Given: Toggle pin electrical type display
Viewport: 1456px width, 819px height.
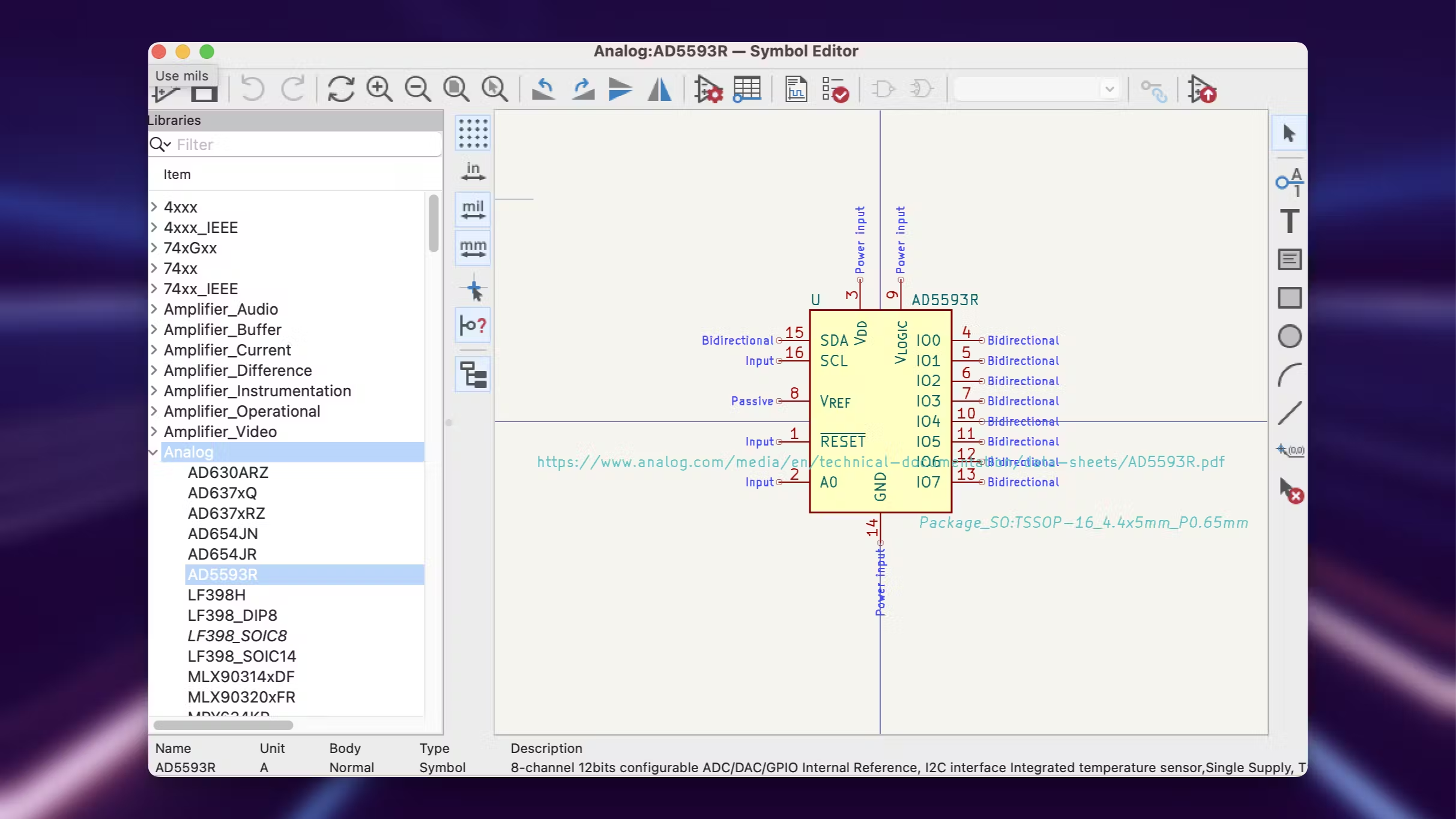Looking at the screenshot, I should tap(473, 325).
